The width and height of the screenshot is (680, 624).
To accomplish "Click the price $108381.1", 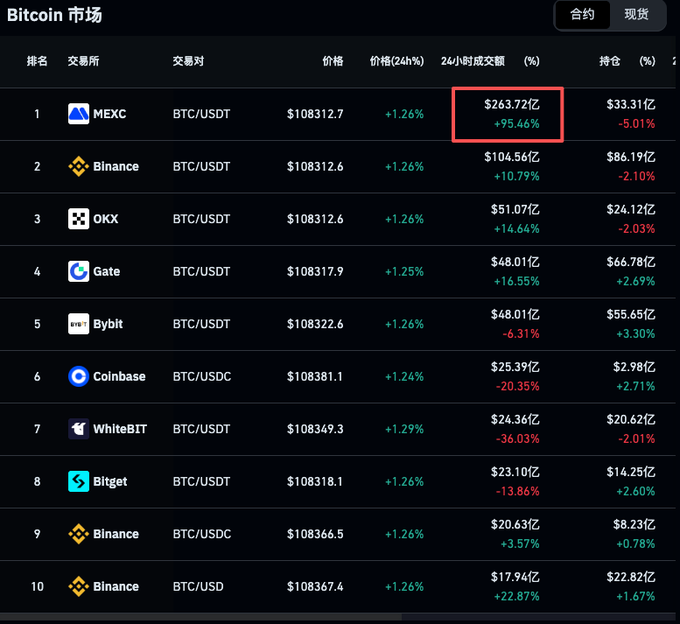I will (315, 376).
